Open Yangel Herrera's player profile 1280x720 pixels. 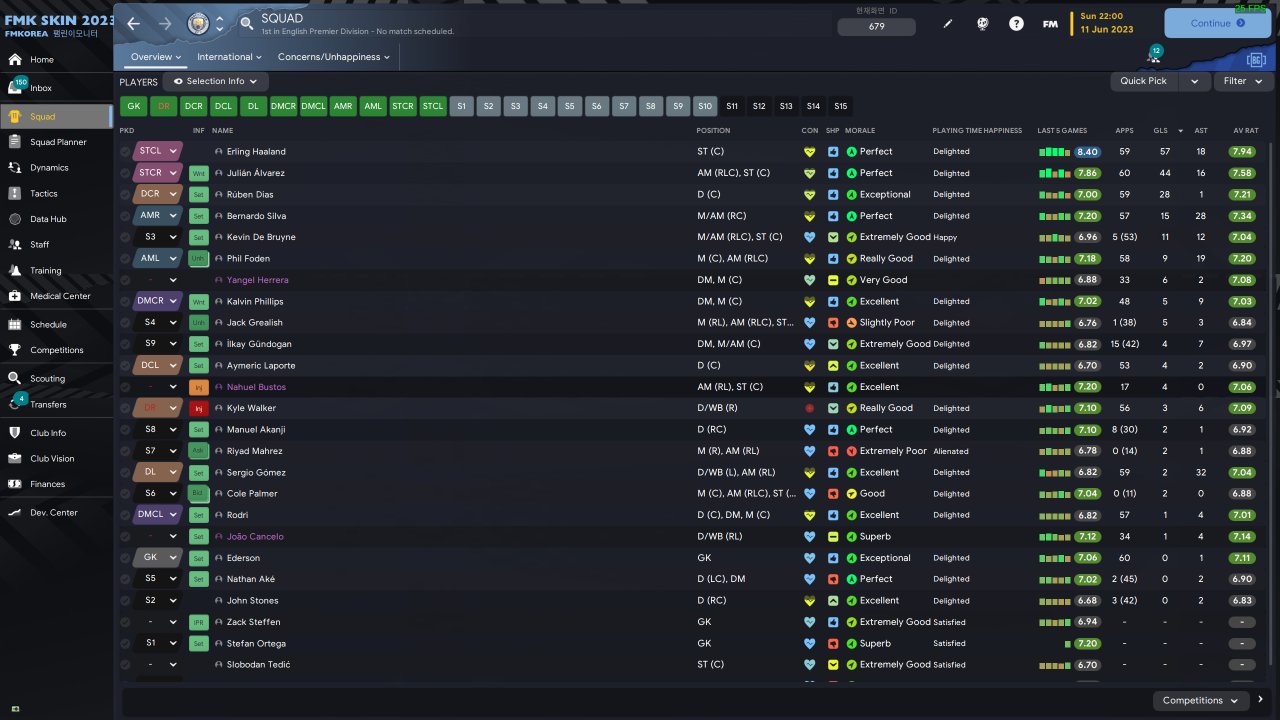(x=257, y=280)
